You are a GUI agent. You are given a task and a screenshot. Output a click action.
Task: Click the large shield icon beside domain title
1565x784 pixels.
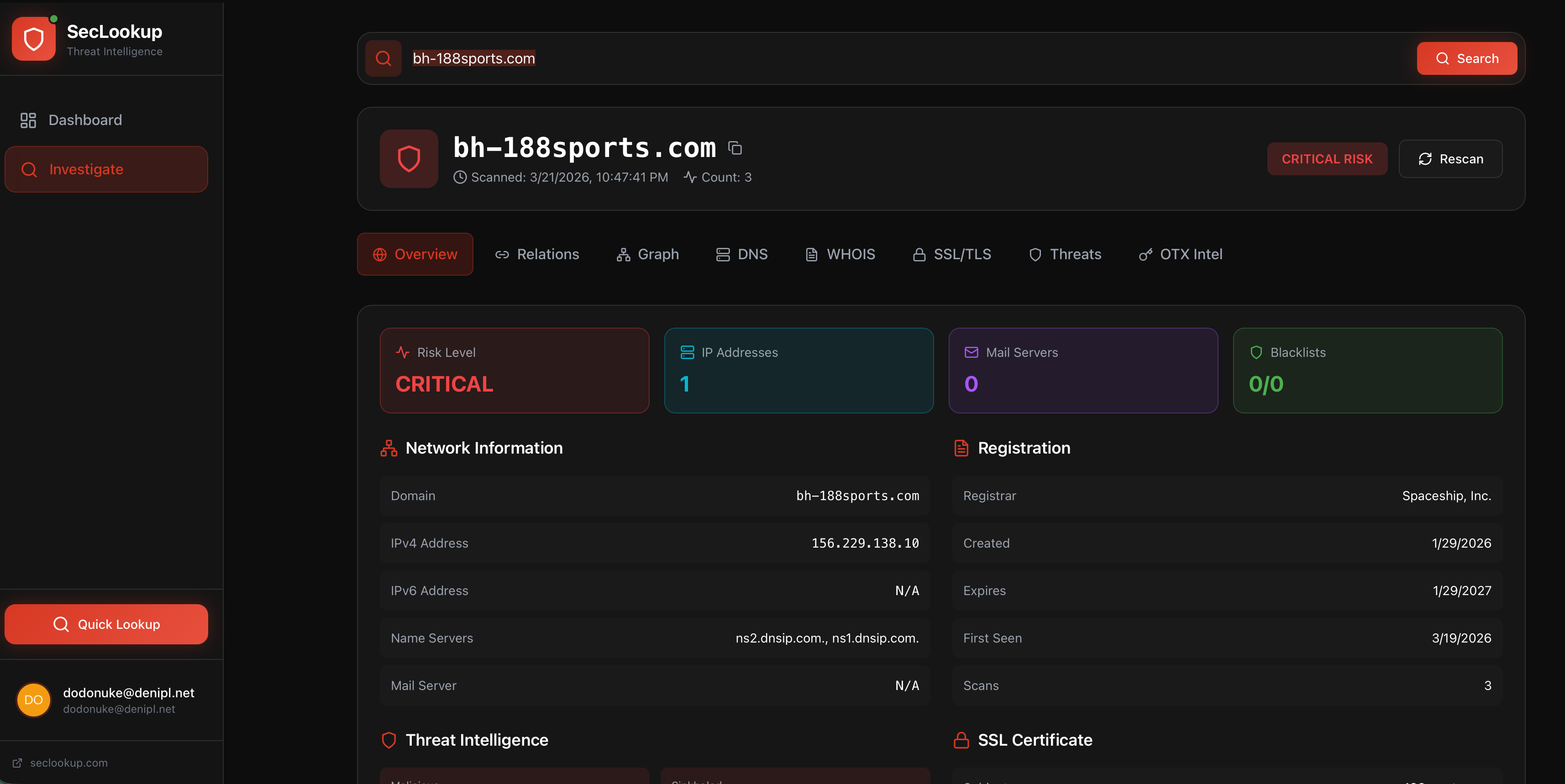(409, 158)
